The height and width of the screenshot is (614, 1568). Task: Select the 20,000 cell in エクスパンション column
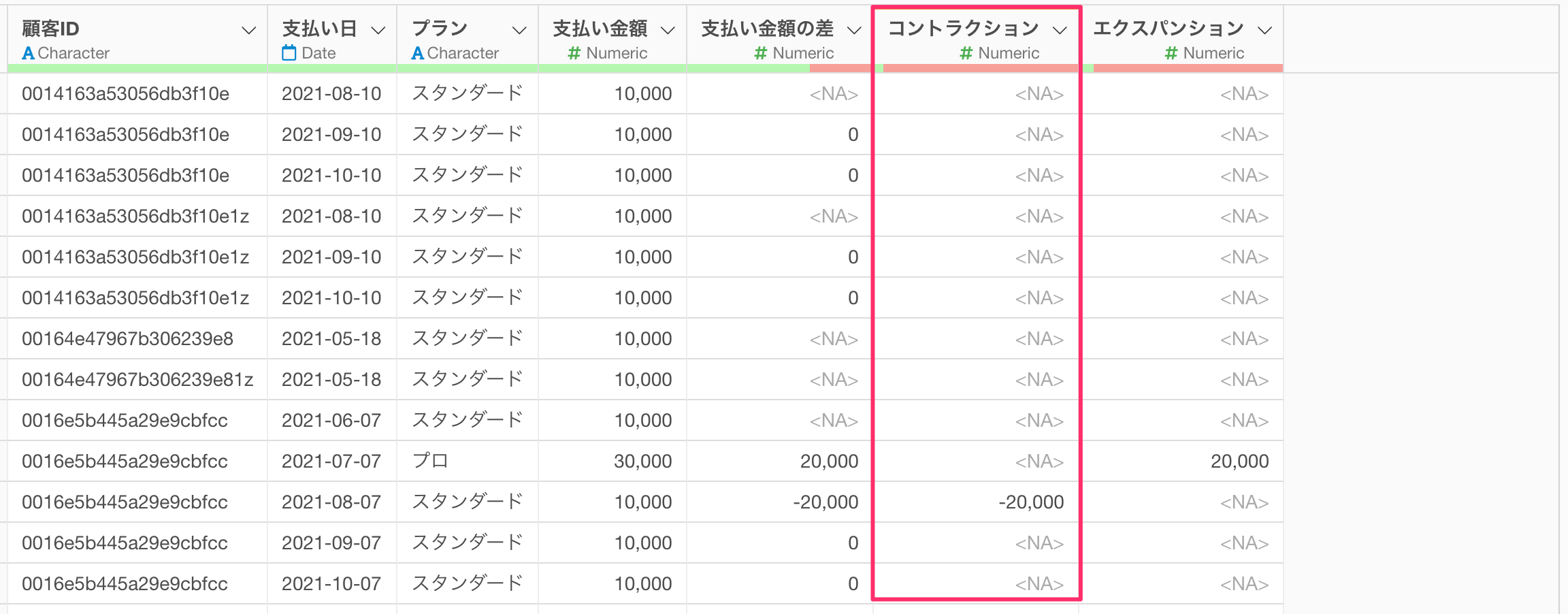click(x=1239, y=462)
